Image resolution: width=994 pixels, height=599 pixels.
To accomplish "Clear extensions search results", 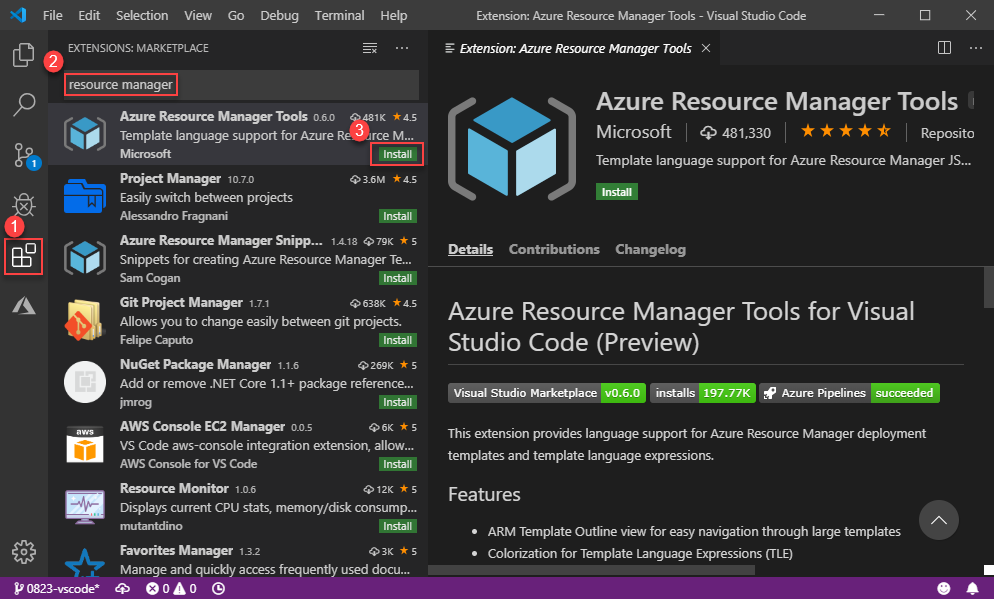I will (x=370, y=48).
